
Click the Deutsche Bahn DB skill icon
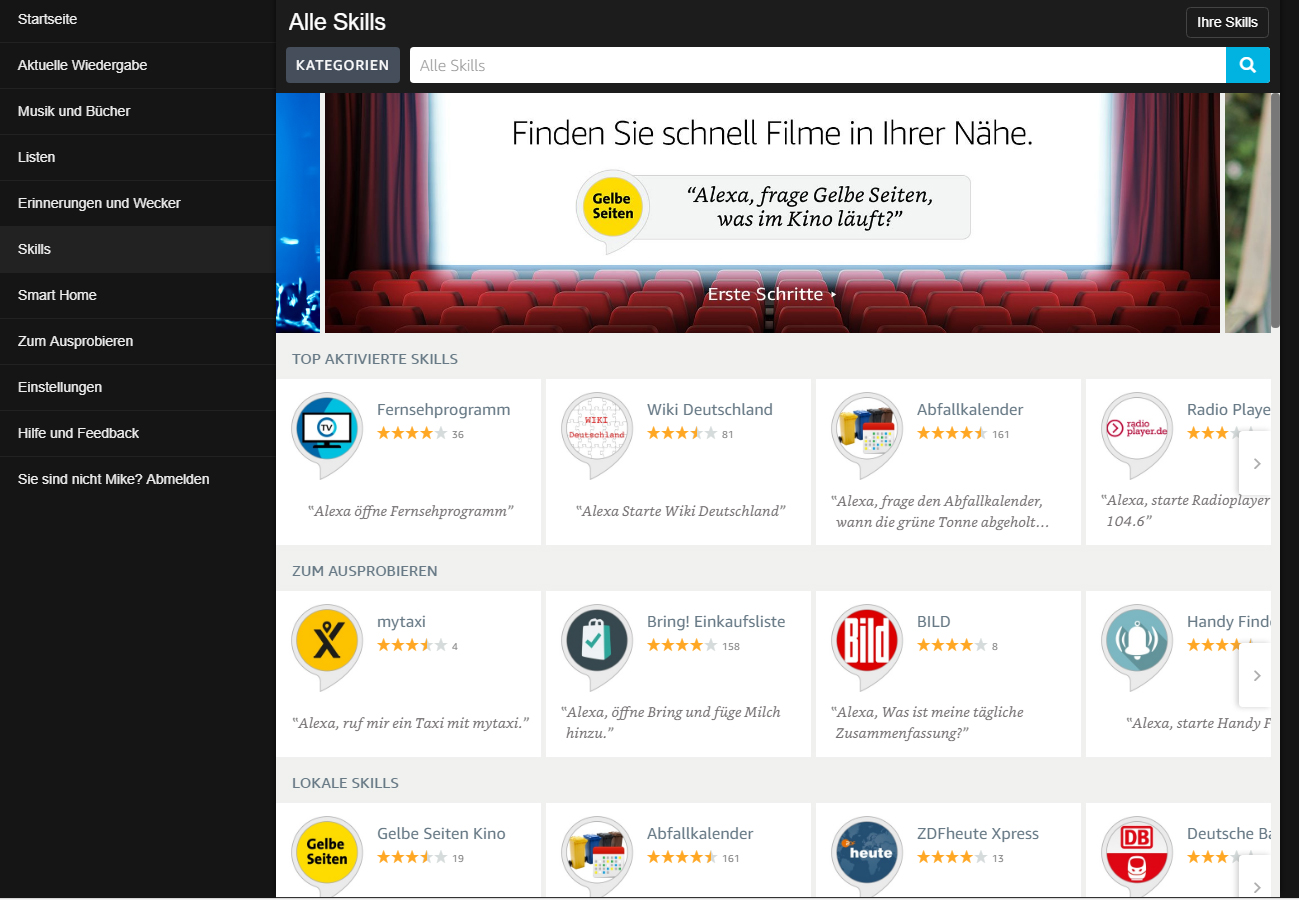click(1137, 855)
